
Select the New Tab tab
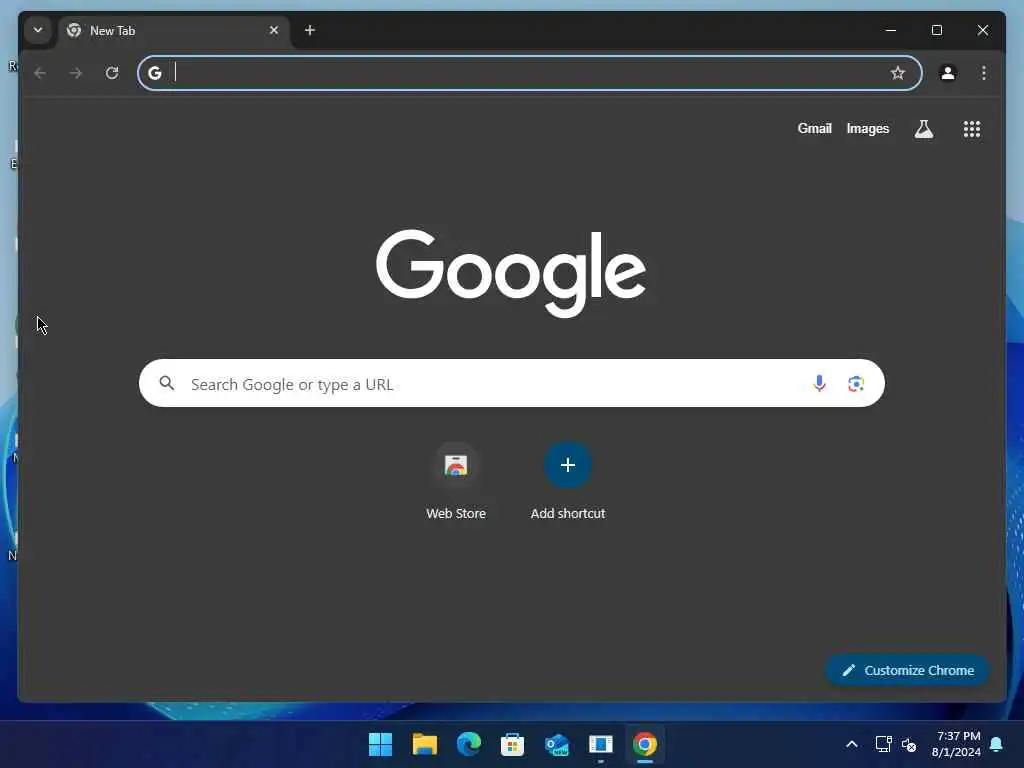pos(174,31)
